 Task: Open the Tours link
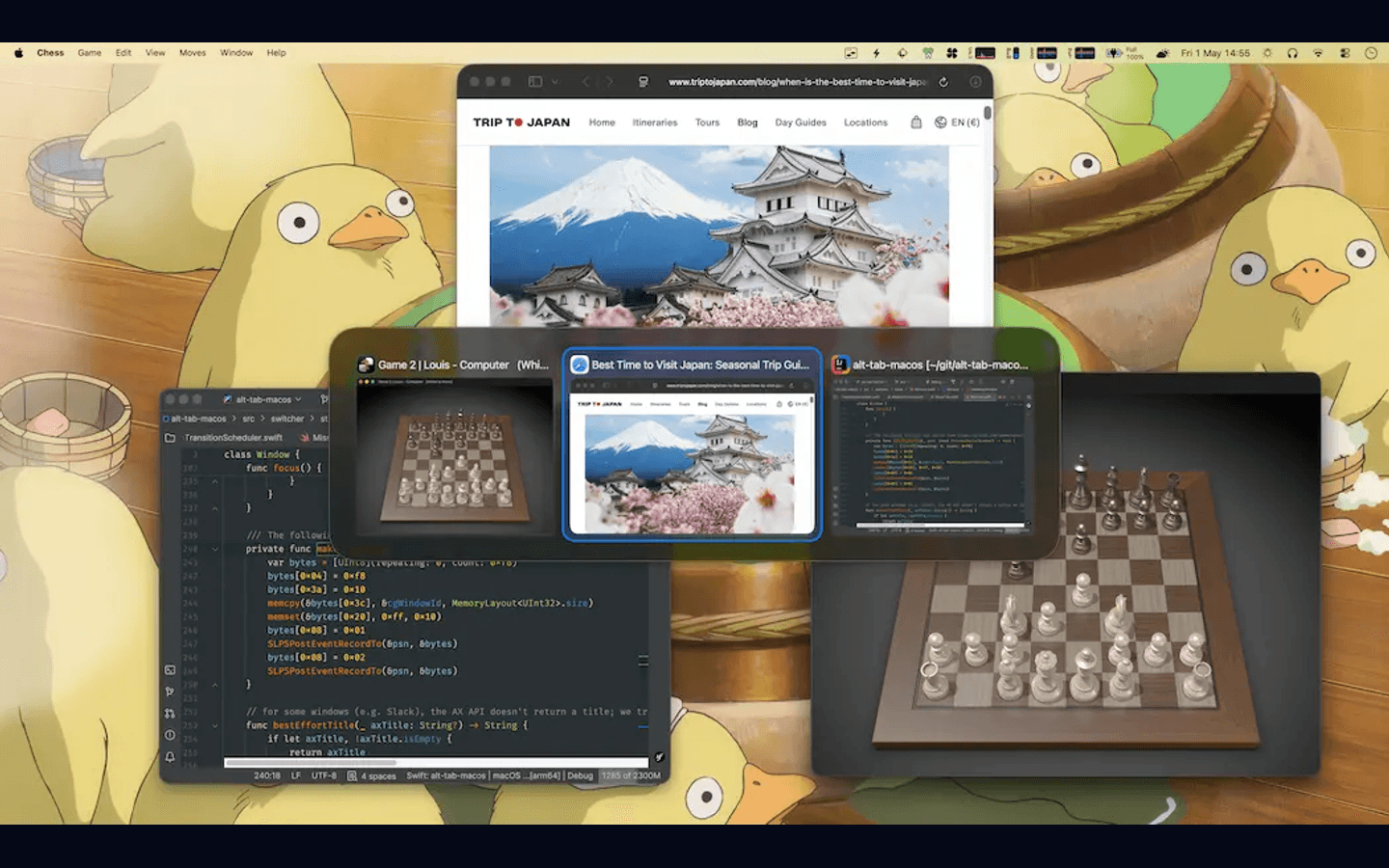[707, 122]
